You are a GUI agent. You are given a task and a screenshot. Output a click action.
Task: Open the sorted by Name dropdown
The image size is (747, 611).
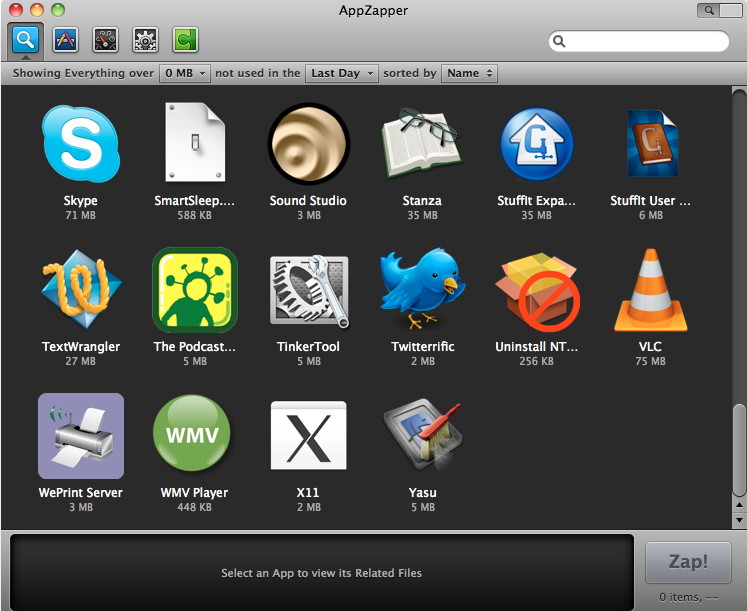pos(469,73)
